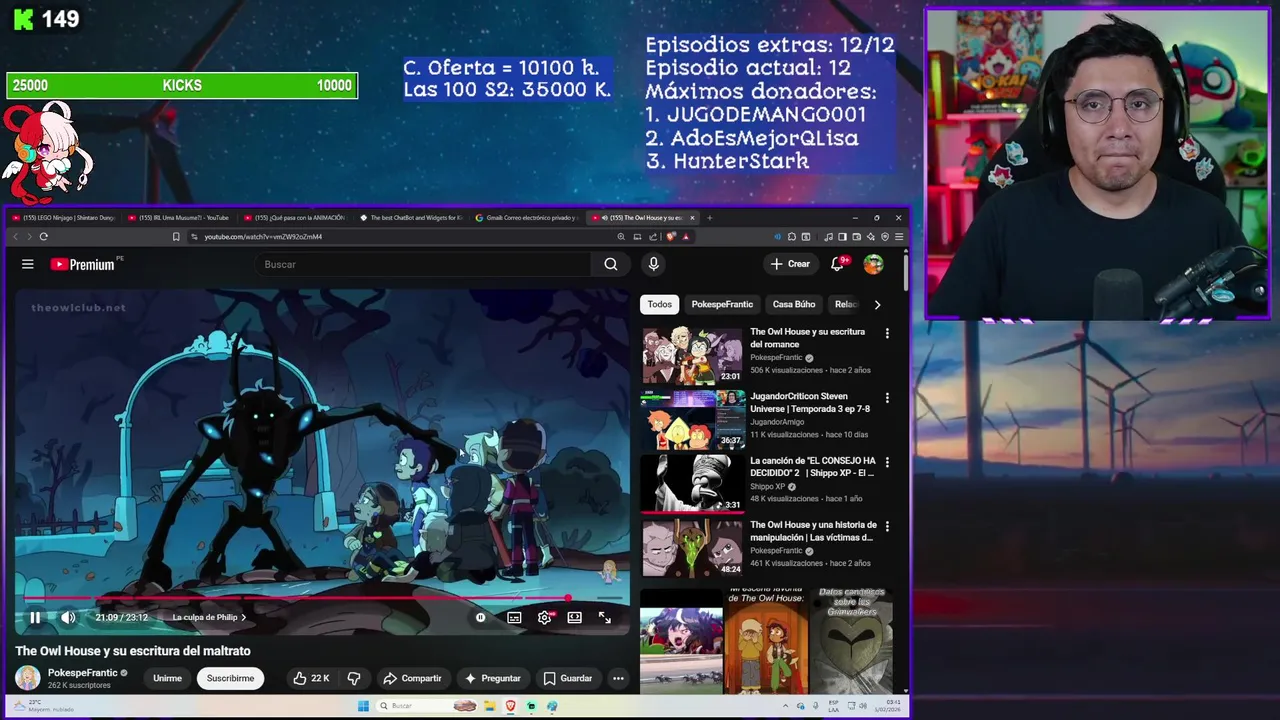Toggle the browser sidebar panel
Viewport: 1280px width, 720px height.
[x=842, y=237]
